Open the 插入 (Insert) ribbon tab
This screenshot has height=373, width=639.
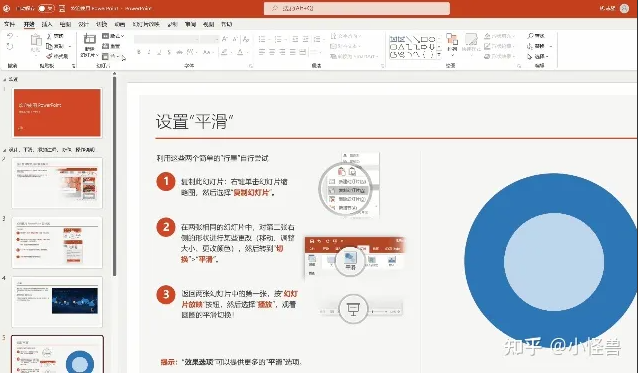point(47,24)
